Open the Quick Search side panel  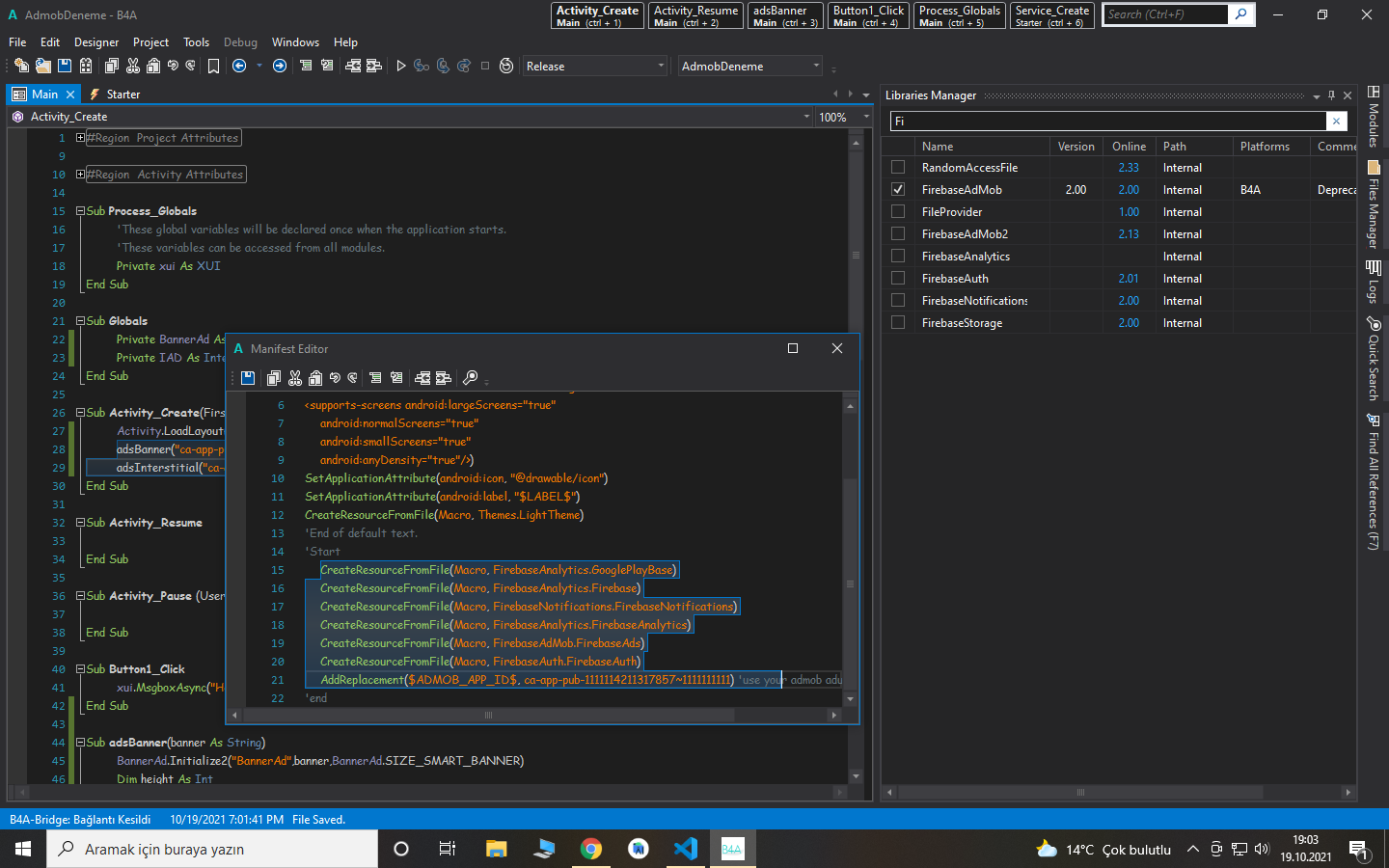(1374, 359)
